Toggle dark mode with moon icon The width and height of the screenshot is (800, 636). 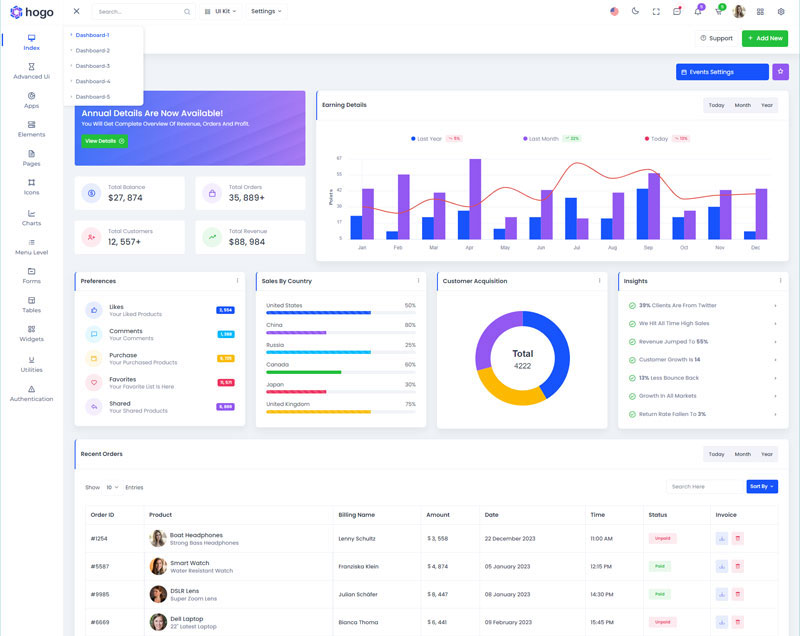pyautogui.click(x=635, y=12)
